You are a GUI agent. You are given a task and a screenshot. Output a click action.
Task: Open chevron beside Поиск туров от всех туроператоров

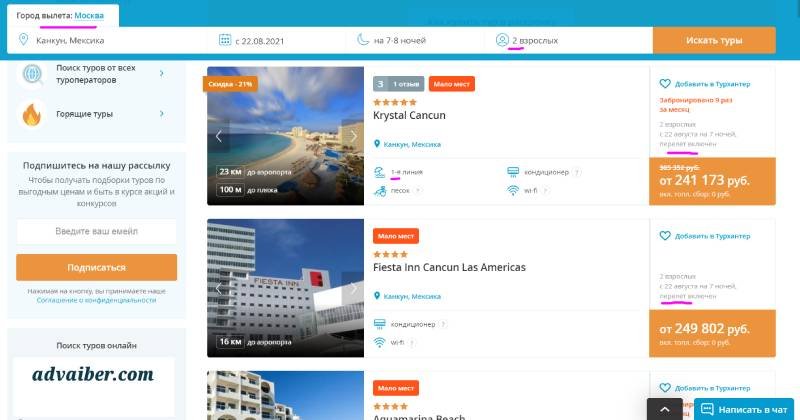tap(162, 74)
